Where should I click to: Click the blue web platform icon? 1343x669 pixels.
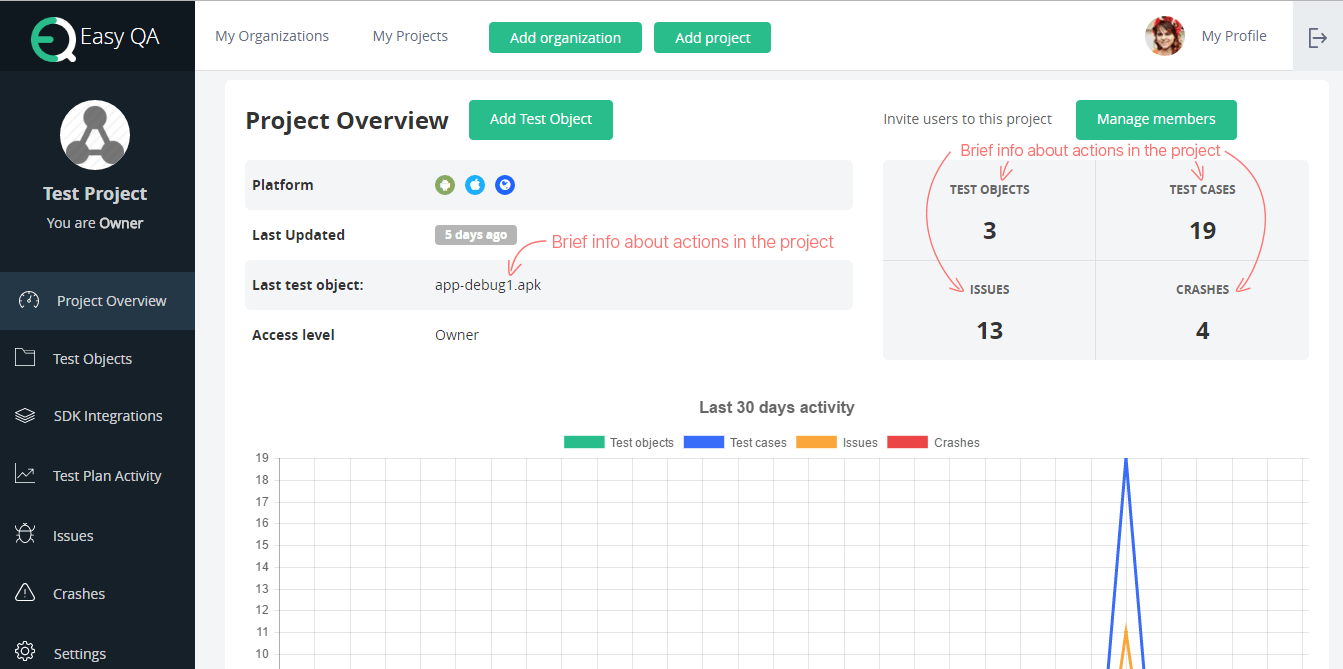point(505,185)
